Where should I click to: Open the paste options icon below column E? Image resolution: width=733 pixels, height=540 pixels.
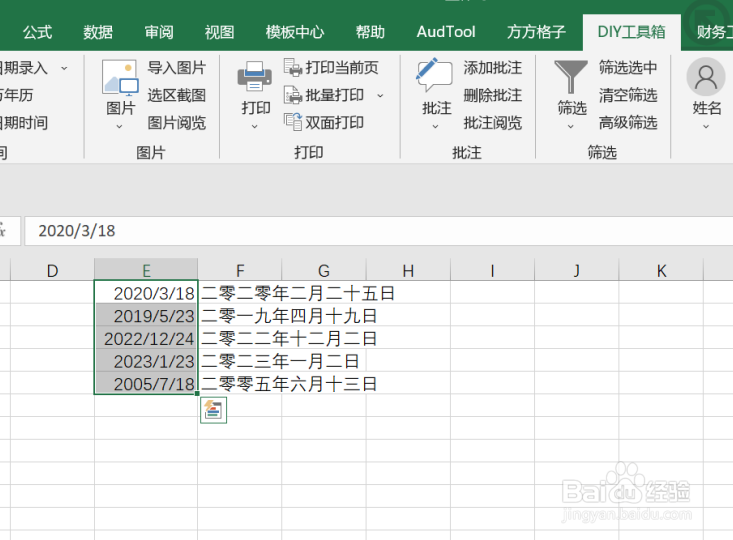pyautogui.click(x=214, y=410)
